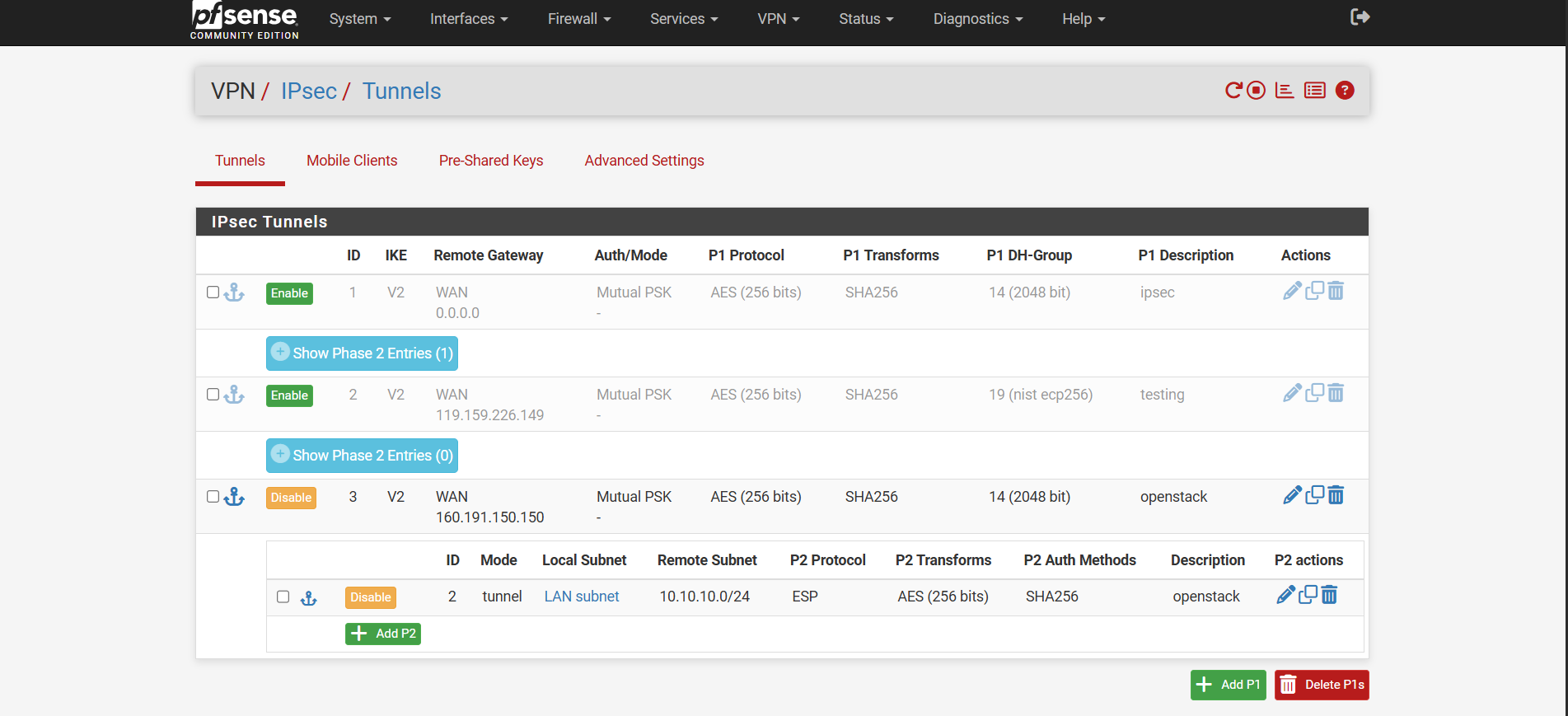1568x716 pixels.
Task: Copy the testing phase 1 entry
Action: tap(1314, 392)
